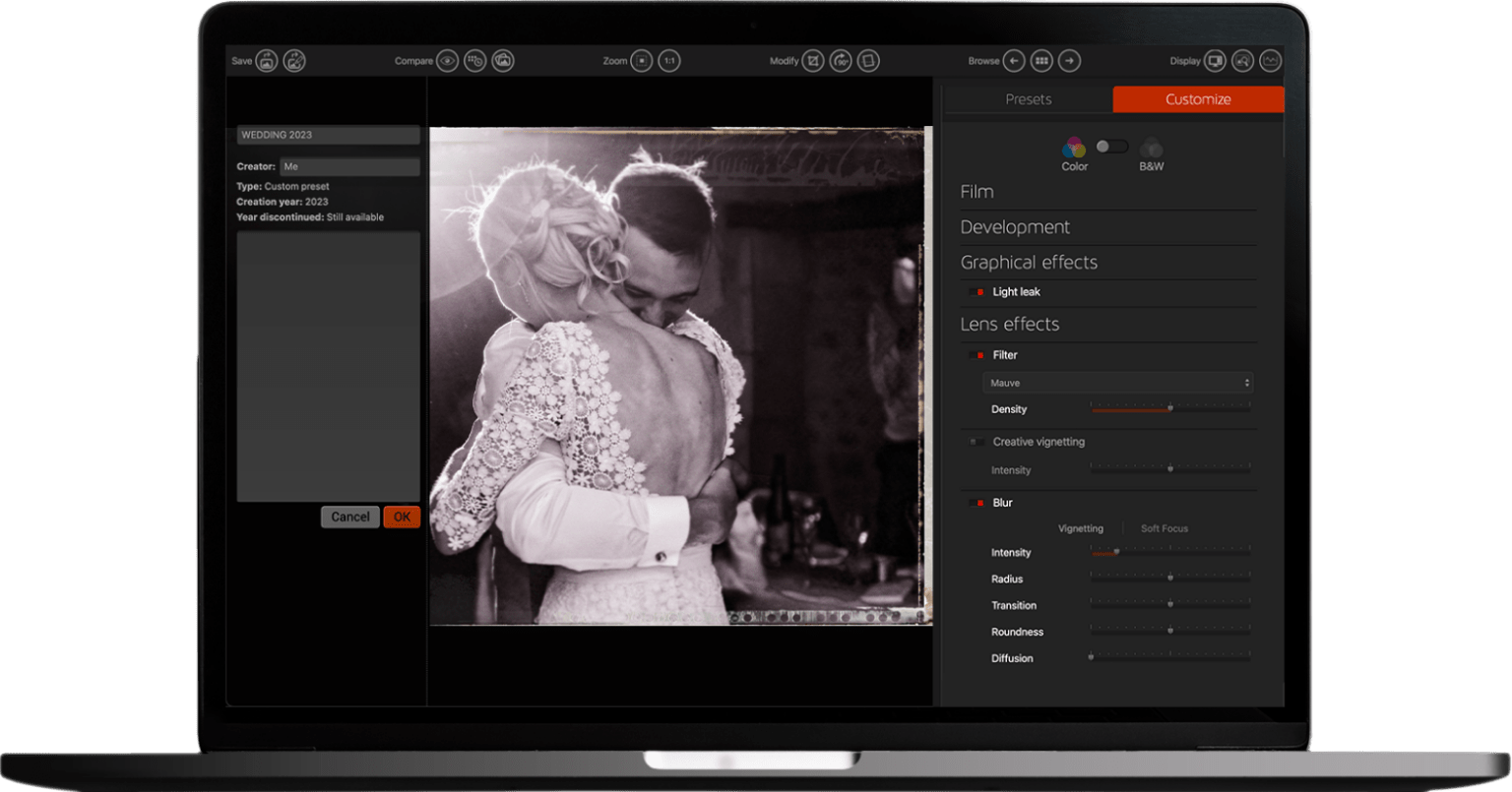Rotate the image with the 90° icon

[840, 60]
